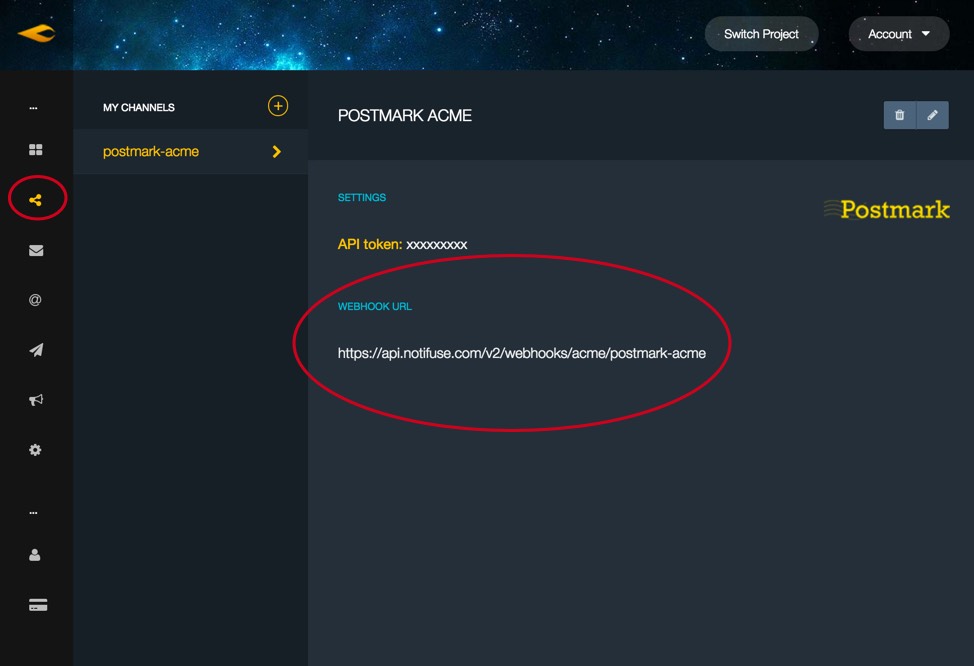The height and width of the screenshot is (666, 974).
Task: Click the POSTMARK ACME heading
Action: [405, 116]
